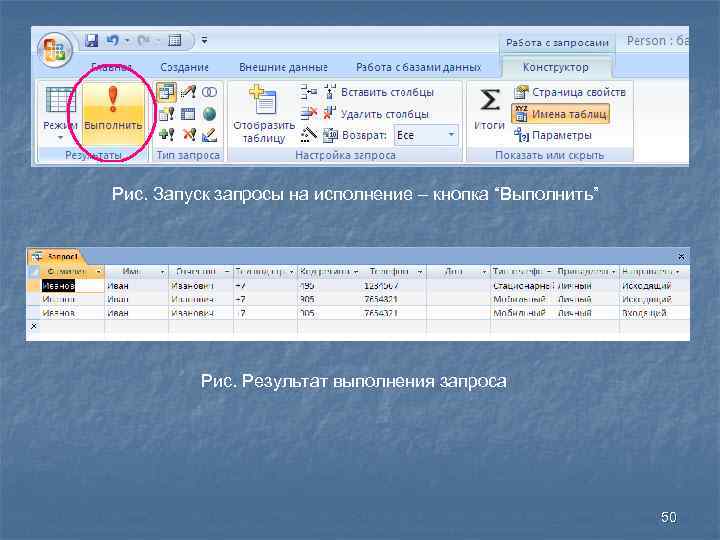Viewport: 720px width, 540px height.
Task: Choose the Crosstab query grid icon
Action: pos(188,113)
